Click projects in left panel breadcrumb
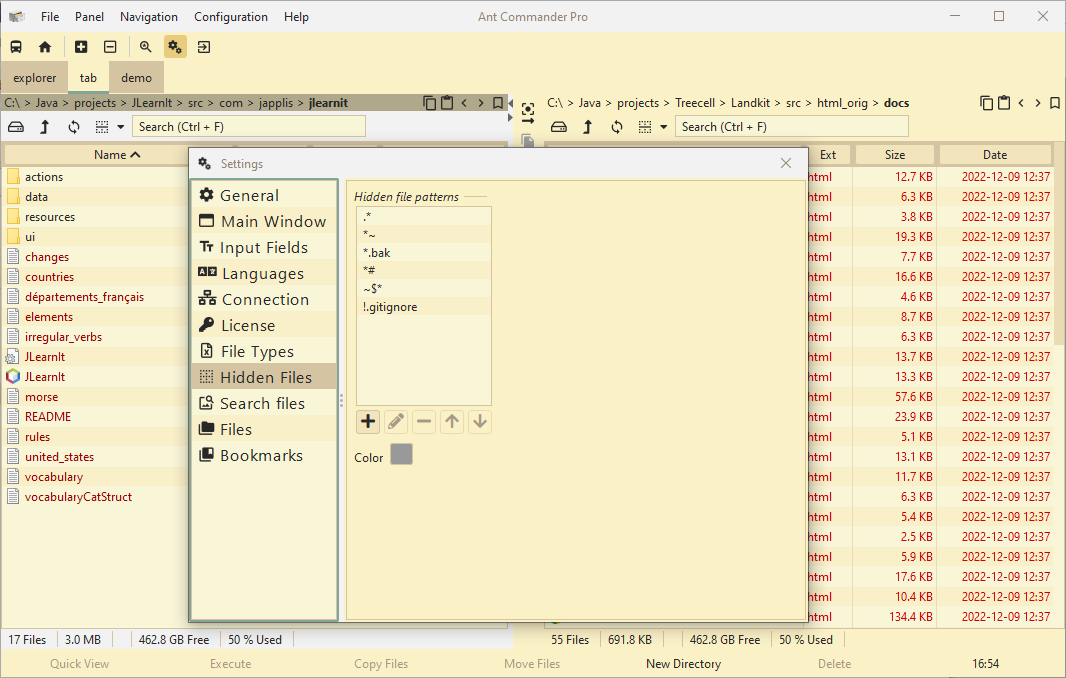The image size is (1066, 678). pos(94,103)
